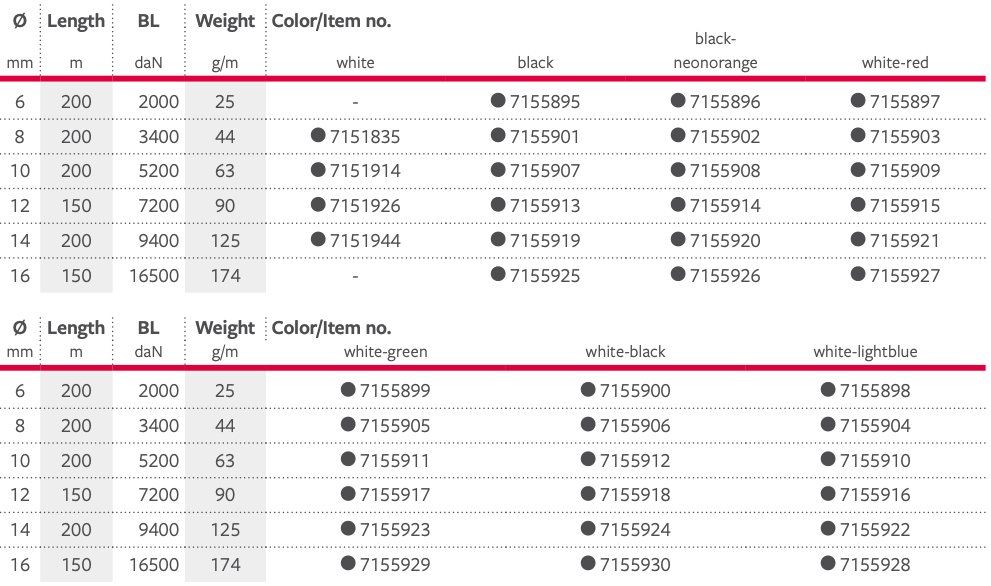Click the white-lightblue column header
This screenshot has height=586, width=991.
click(865, 351)
